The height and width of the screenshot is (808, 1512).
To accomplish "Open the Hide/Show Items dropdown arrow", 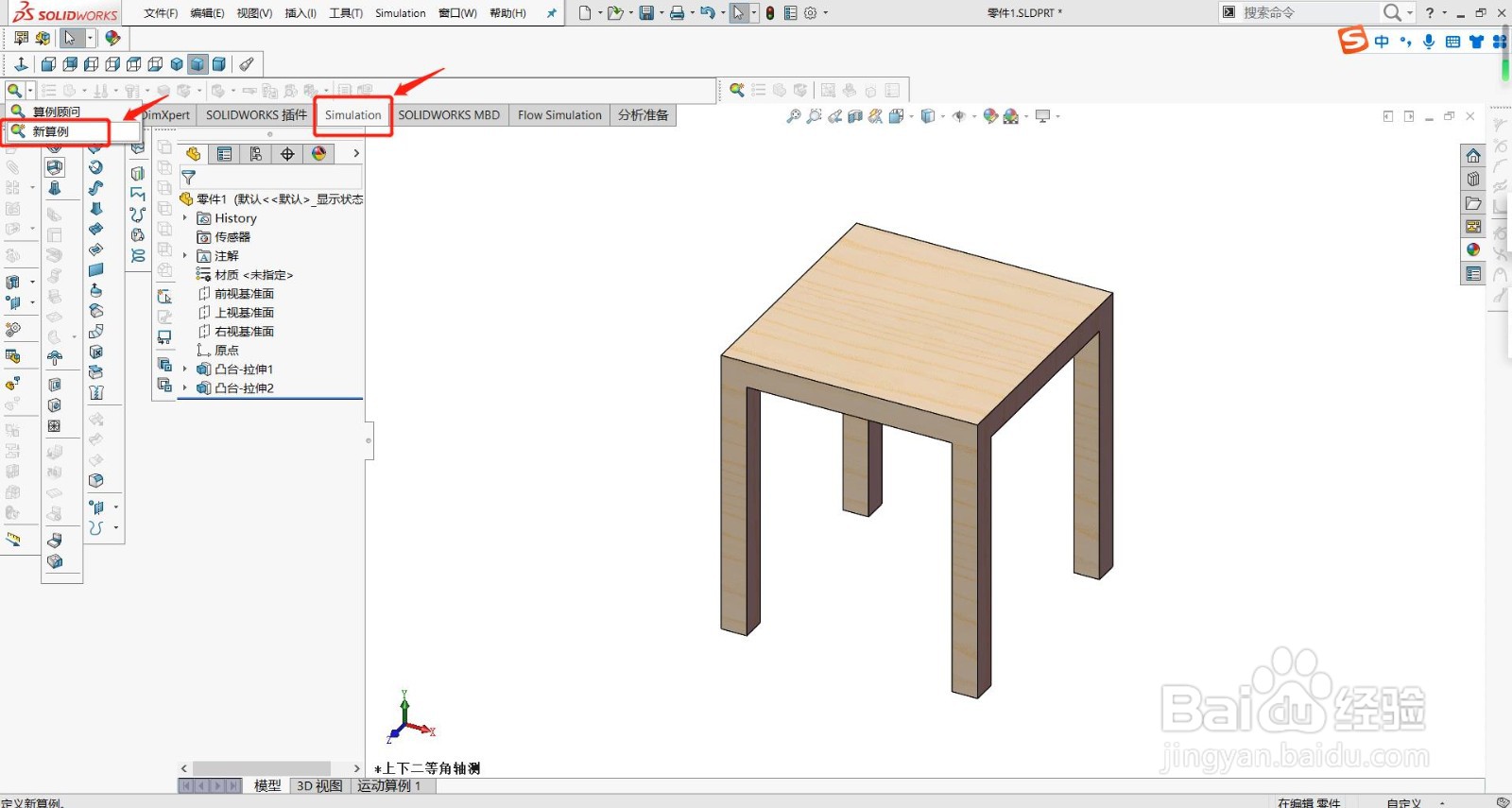I will point(972,116).
